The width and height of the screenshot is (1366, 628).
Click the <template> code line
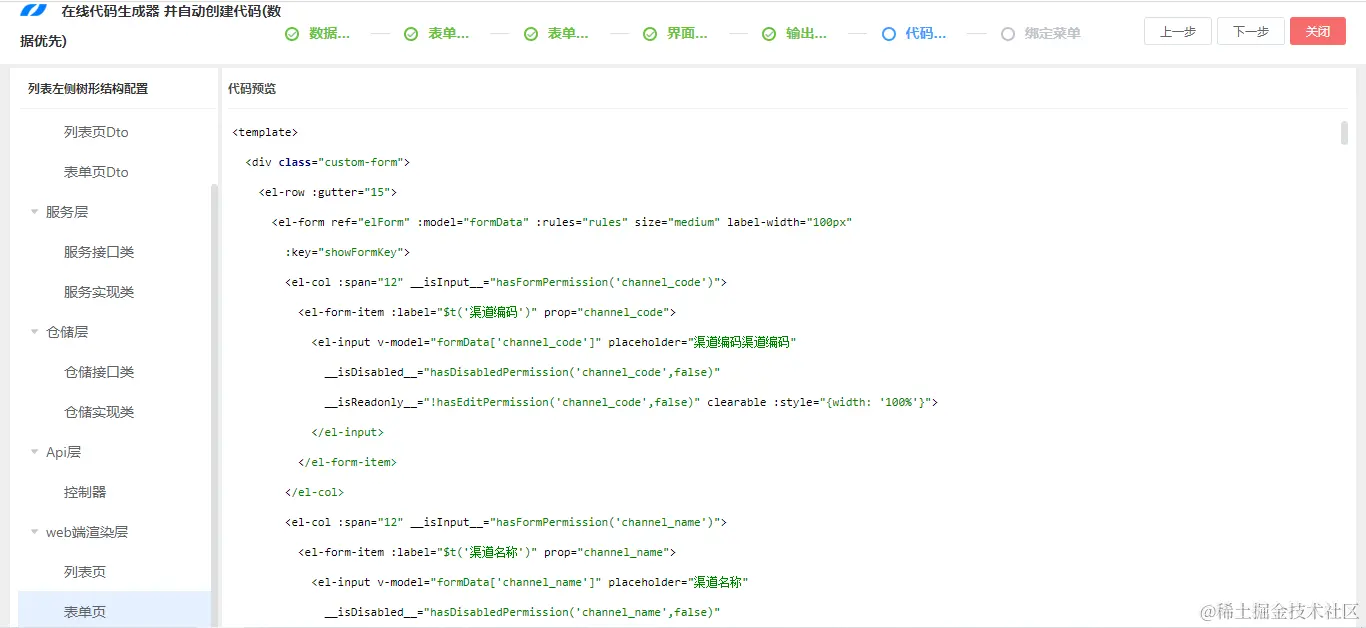pyautogui.click(x=265, y=132)
